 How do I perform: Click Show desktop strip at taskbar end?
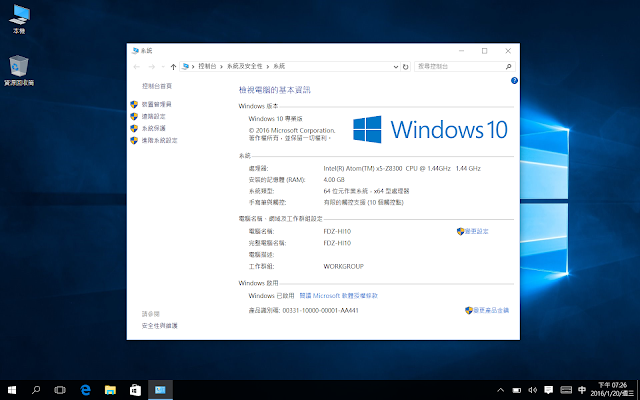click(x=638, y=390)
